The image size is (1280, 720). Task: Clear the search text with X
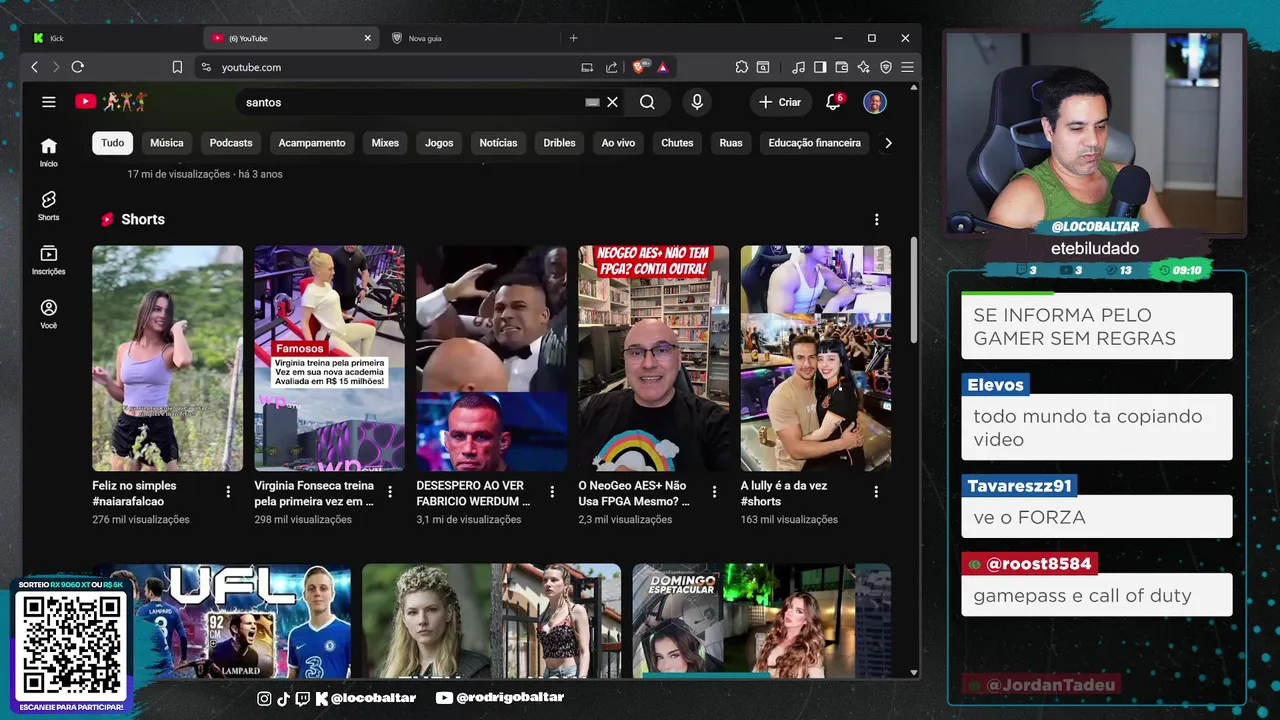613,102
